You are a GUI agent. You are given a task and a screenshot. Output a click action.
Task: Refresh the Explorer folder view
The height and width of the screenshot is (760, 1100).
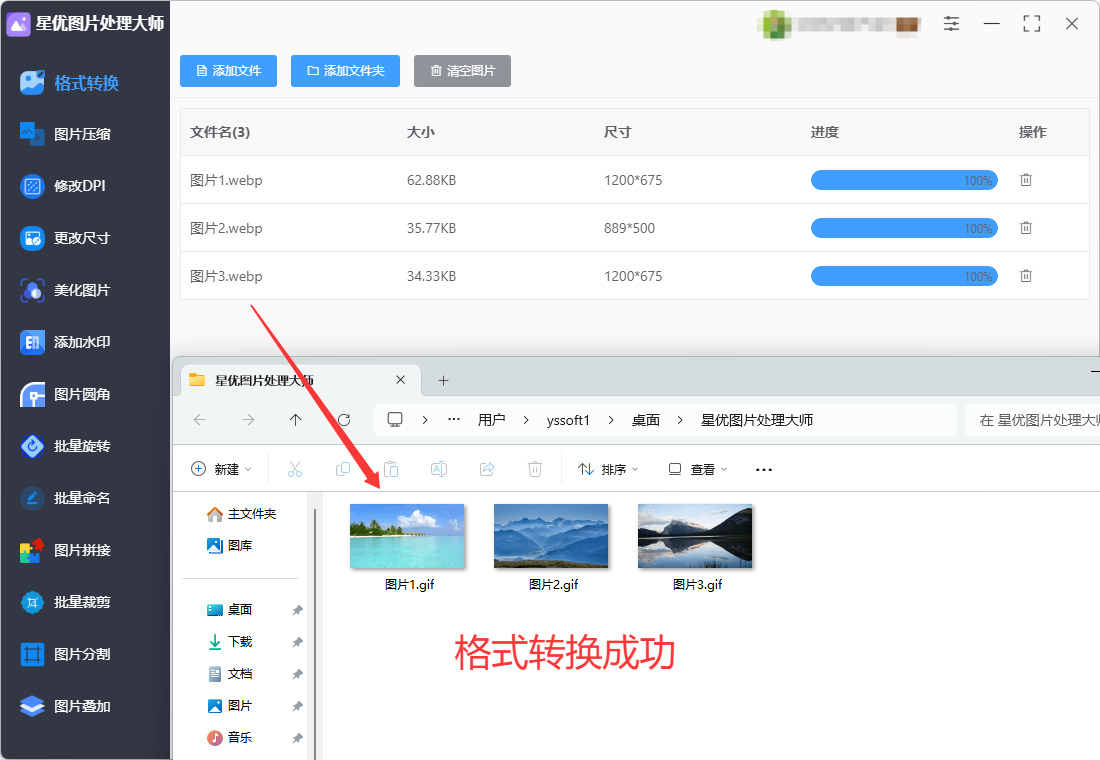(344, 420)
